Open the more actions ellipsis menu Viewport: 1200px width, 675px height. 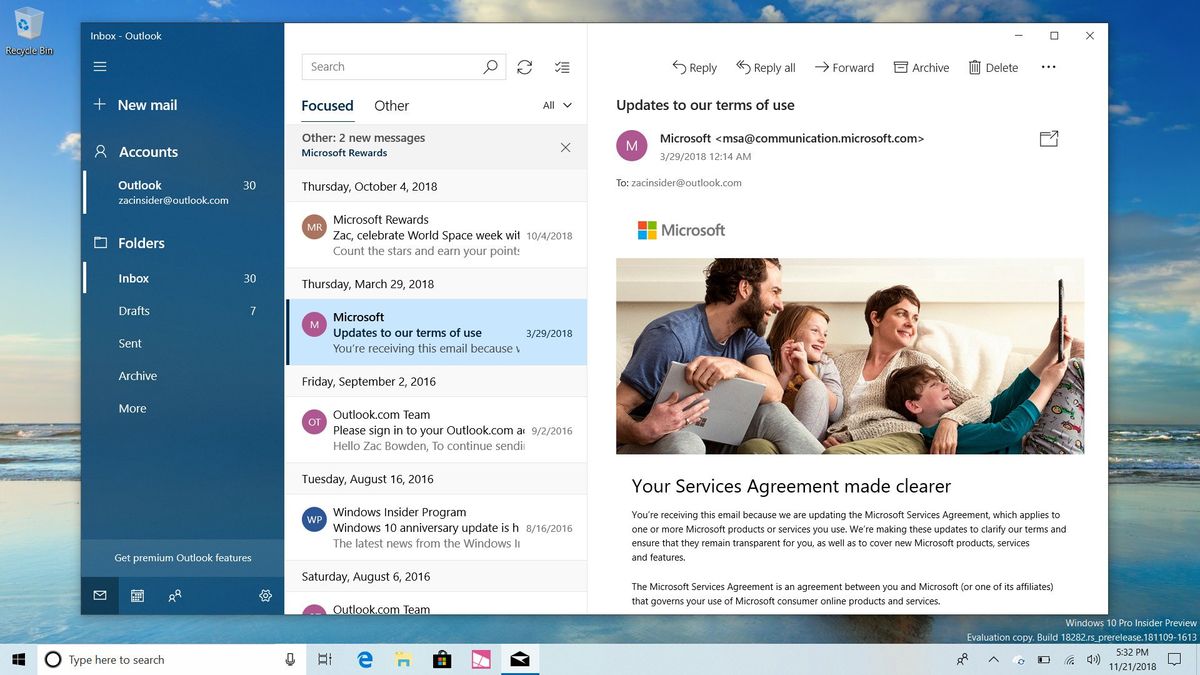1048,67
